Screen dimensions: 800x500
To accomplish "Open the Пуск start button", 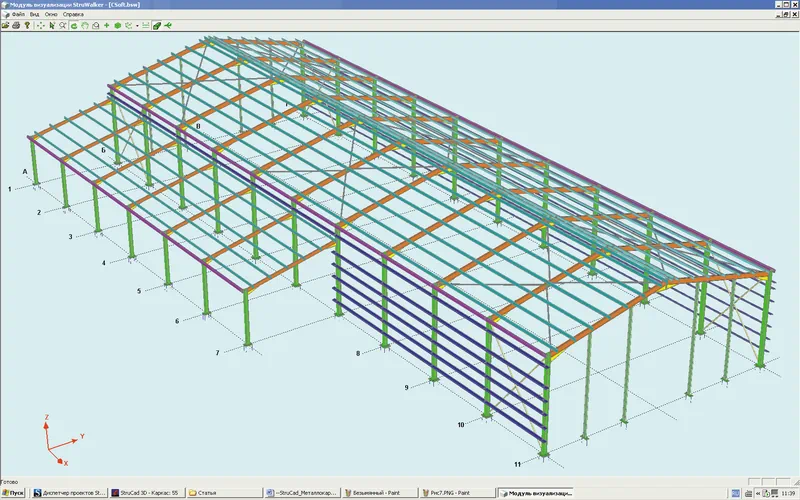I will pos(13,493).
